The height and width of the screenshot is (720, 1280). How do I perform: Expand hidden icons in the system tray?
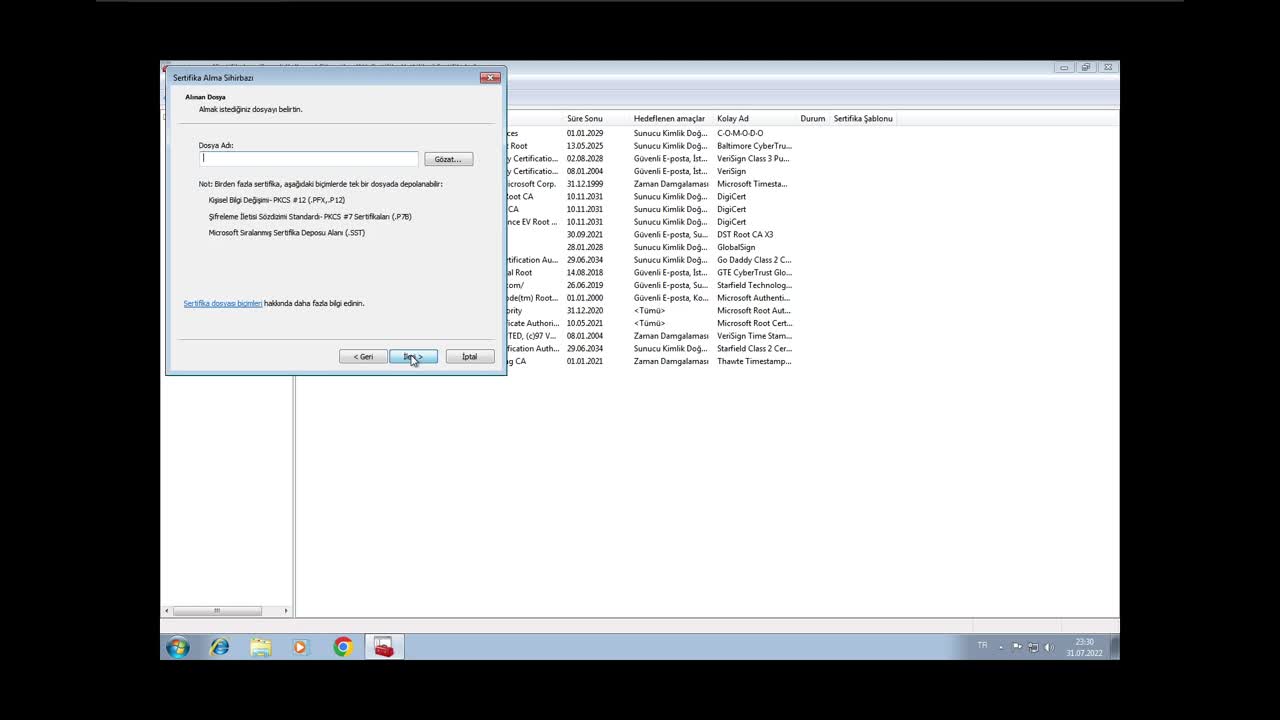(x=1000, y=646)
